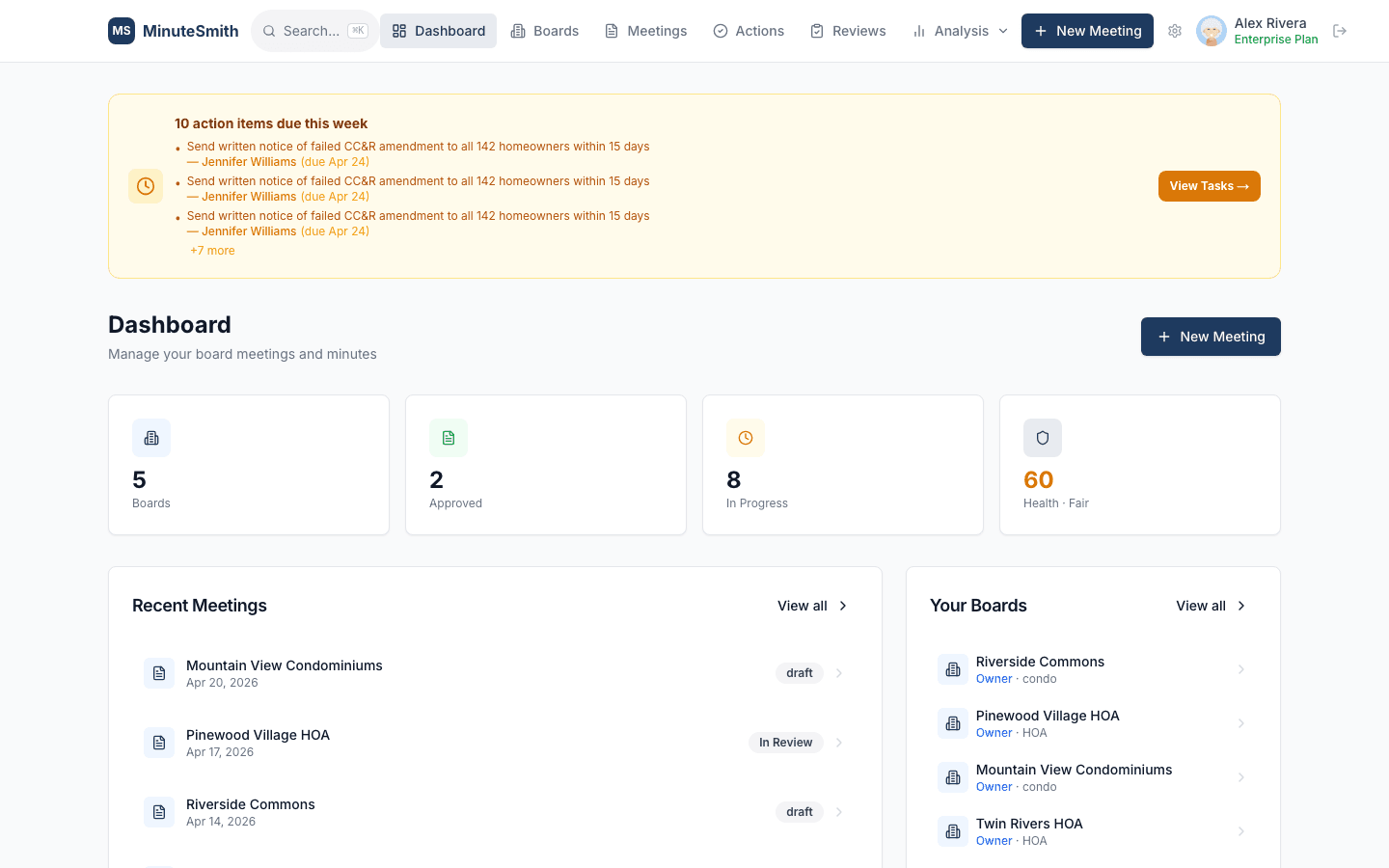Click the boards icon on the 5 Boards card

(x=151, y=438)
